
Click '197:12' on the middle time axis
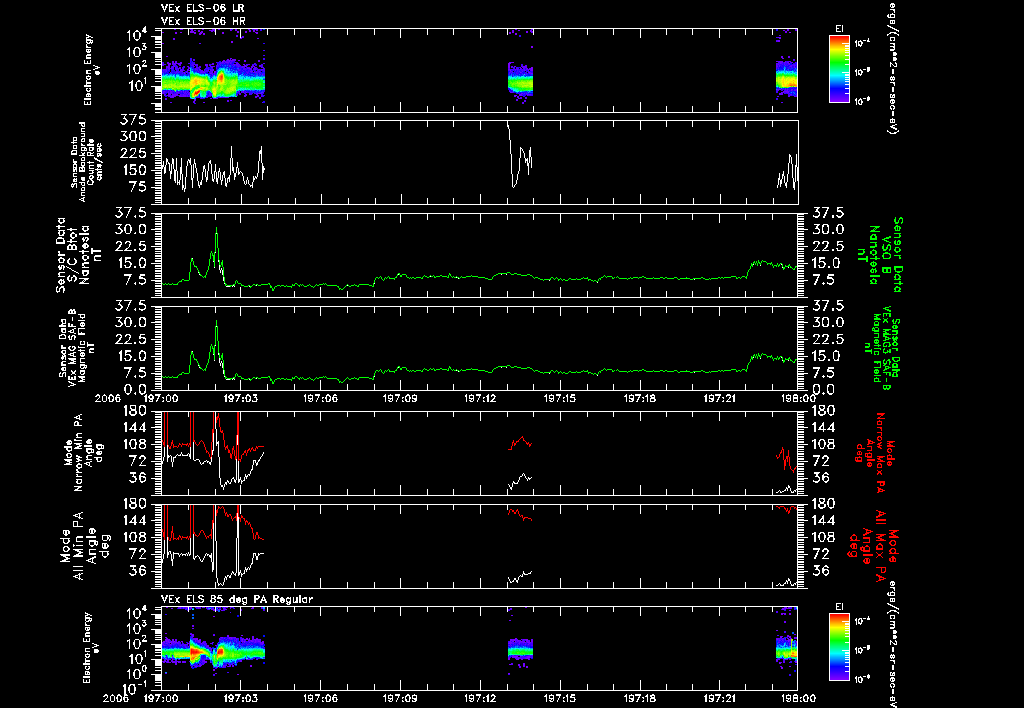pyautogui.click(x=480, y=398)
